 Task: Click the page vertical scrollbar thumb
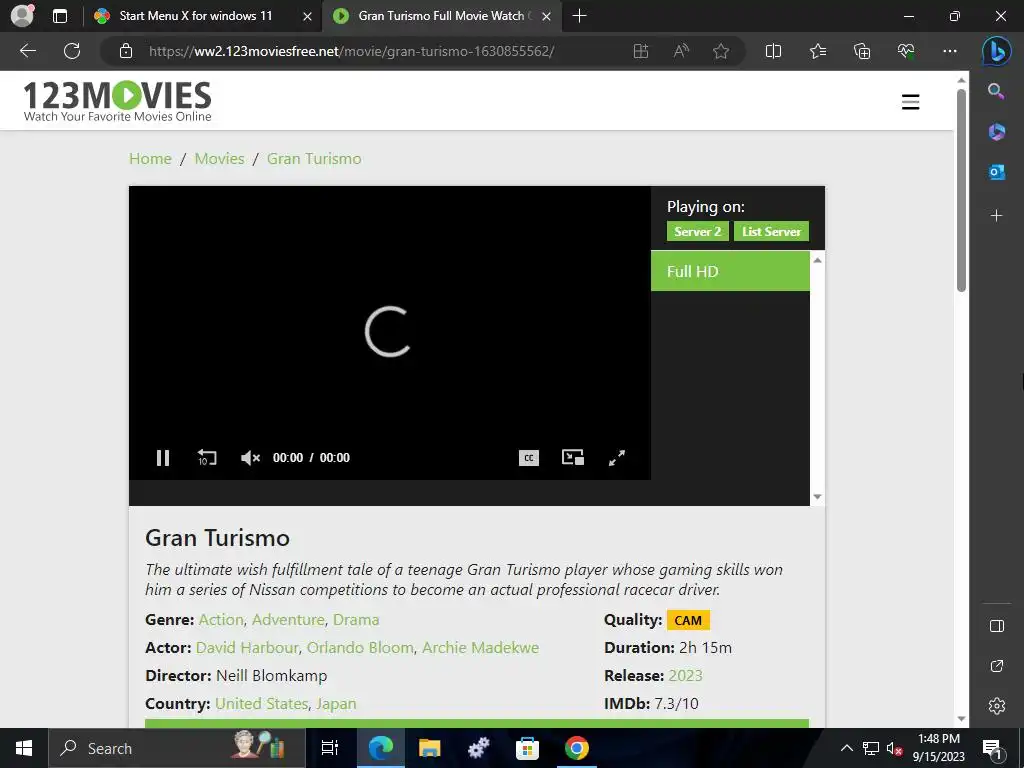pos(961,189)
